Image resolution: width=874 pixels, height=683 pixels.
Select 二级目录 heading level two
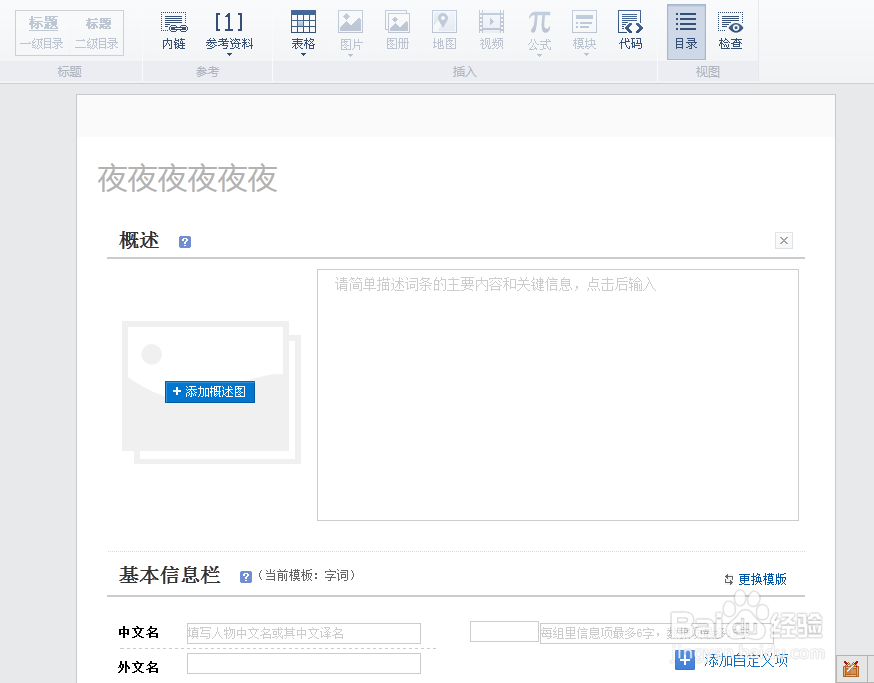[x=98, y=43]
